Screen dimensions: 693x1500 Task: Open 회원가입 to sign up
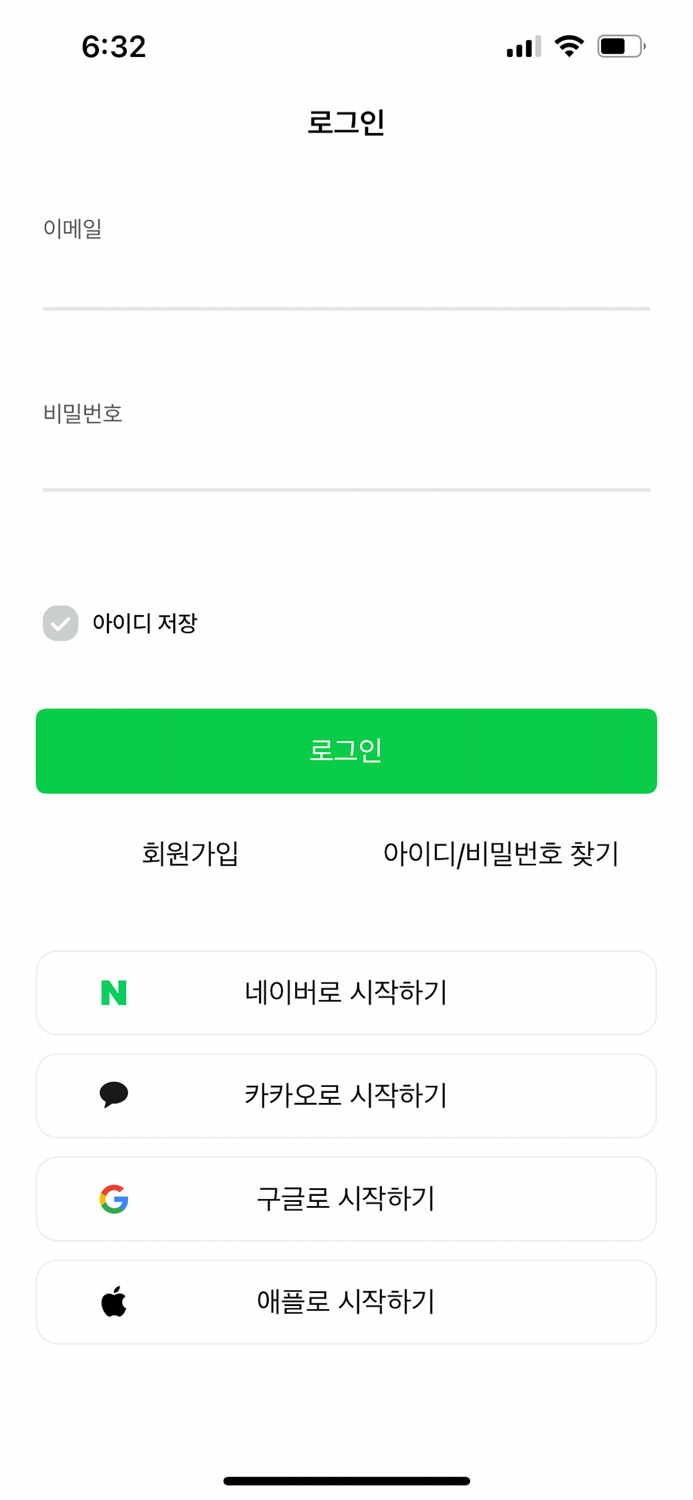[x=189, y=854]
